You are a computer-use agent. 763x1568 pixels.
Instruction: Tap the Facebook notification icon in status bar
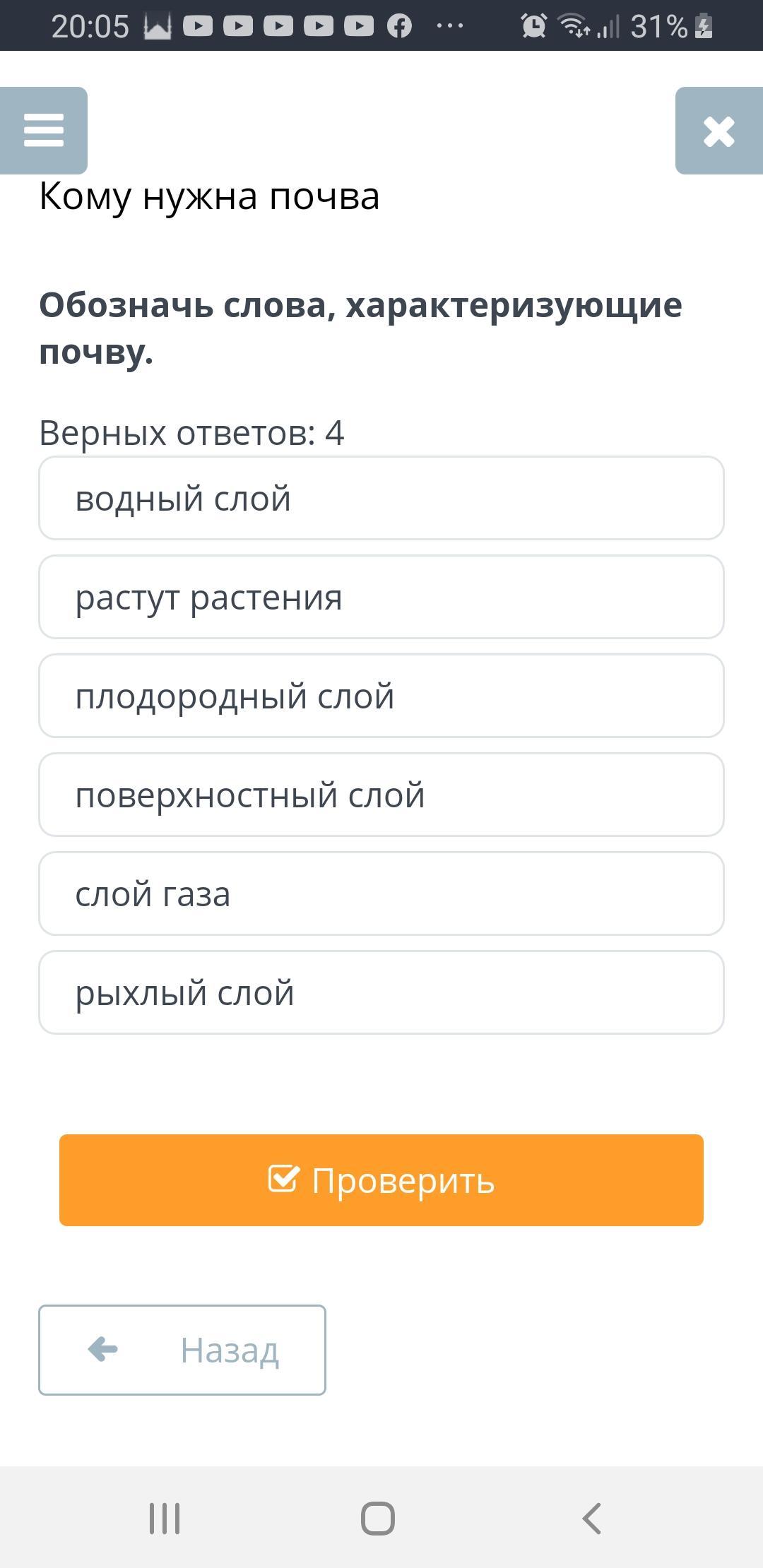[x=399, y=27]
